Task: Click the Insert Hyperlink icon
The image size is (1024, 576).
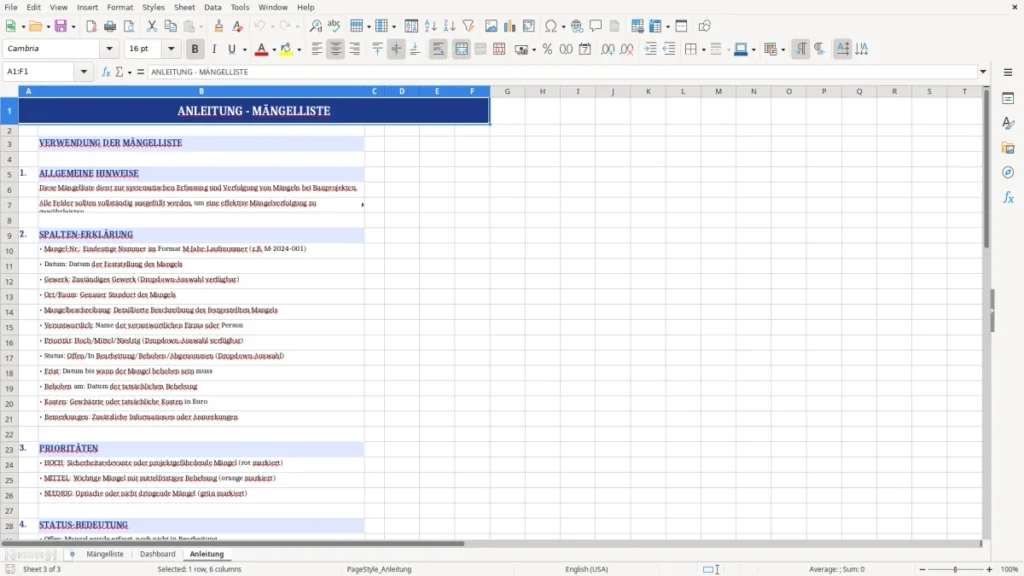Action: tap(577, 26)
